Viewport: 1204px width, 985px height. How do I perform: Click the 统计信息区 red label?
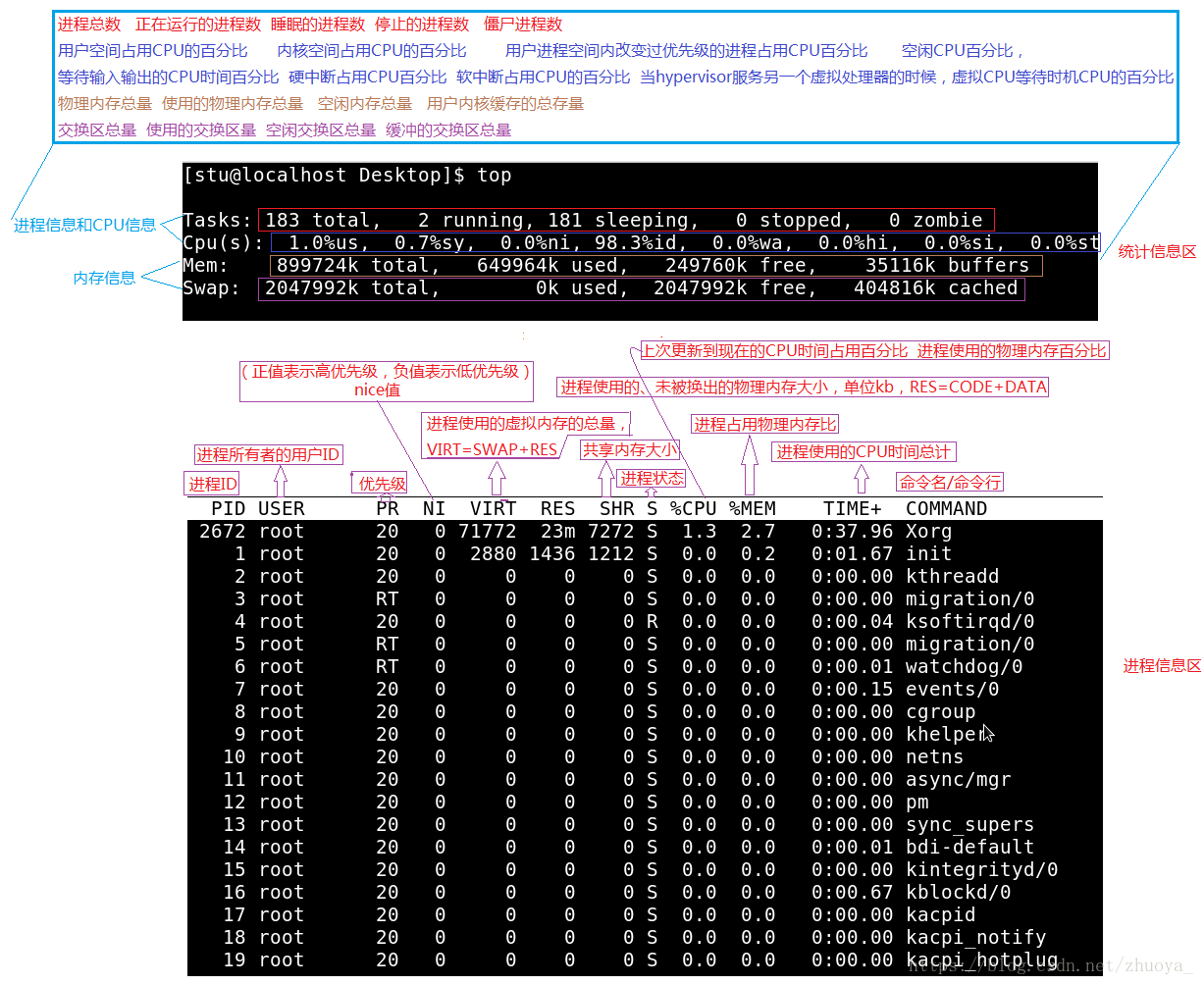coord(1157,252)
